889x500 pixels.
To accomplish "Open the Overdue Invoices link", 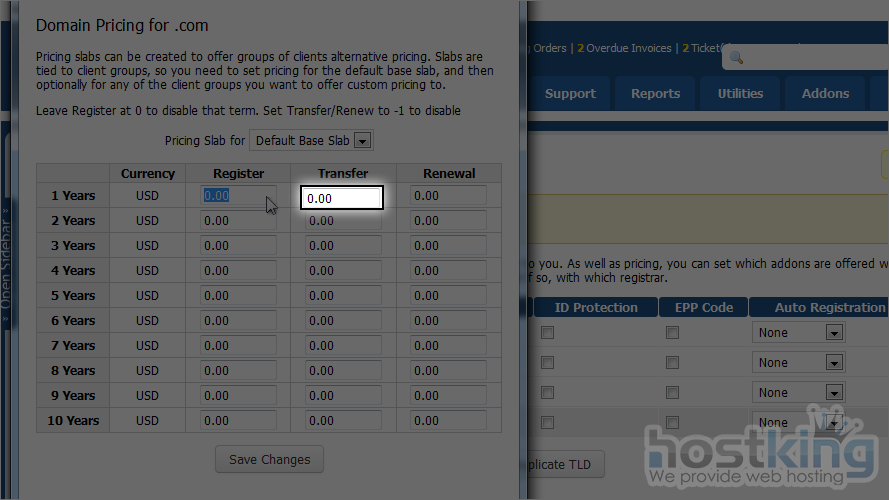I will pos(628,48).
